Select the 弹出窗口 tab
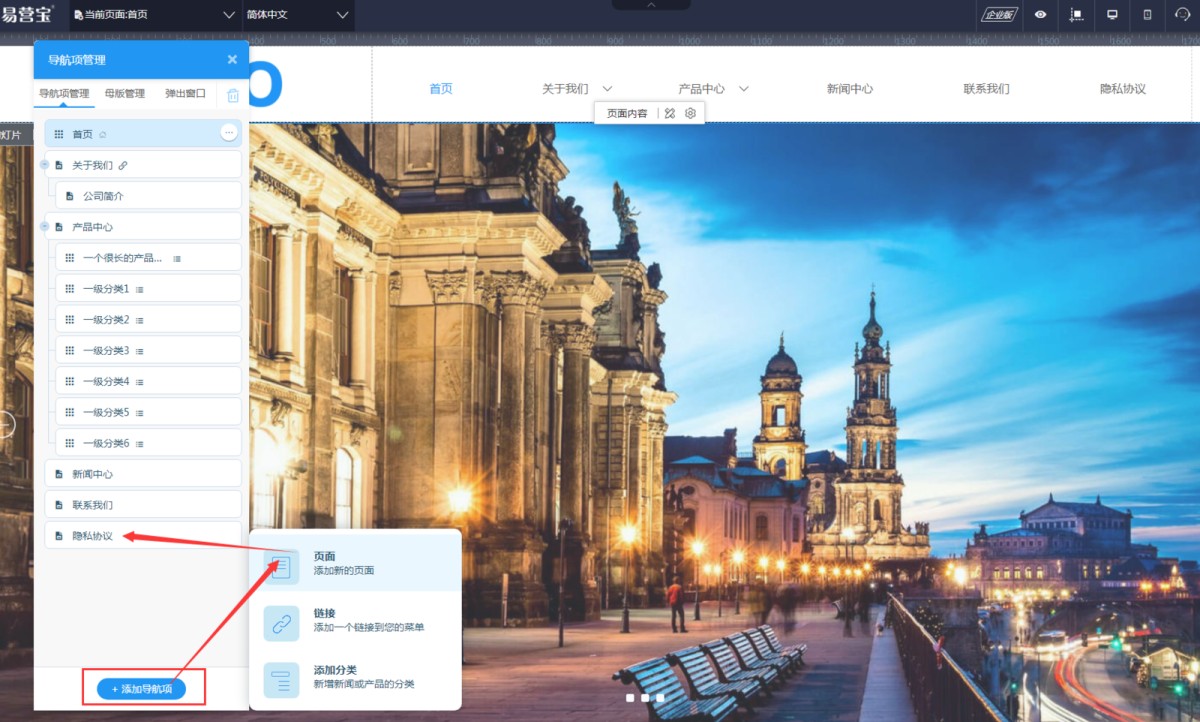1200x722 pixels. tap(185, 94)
